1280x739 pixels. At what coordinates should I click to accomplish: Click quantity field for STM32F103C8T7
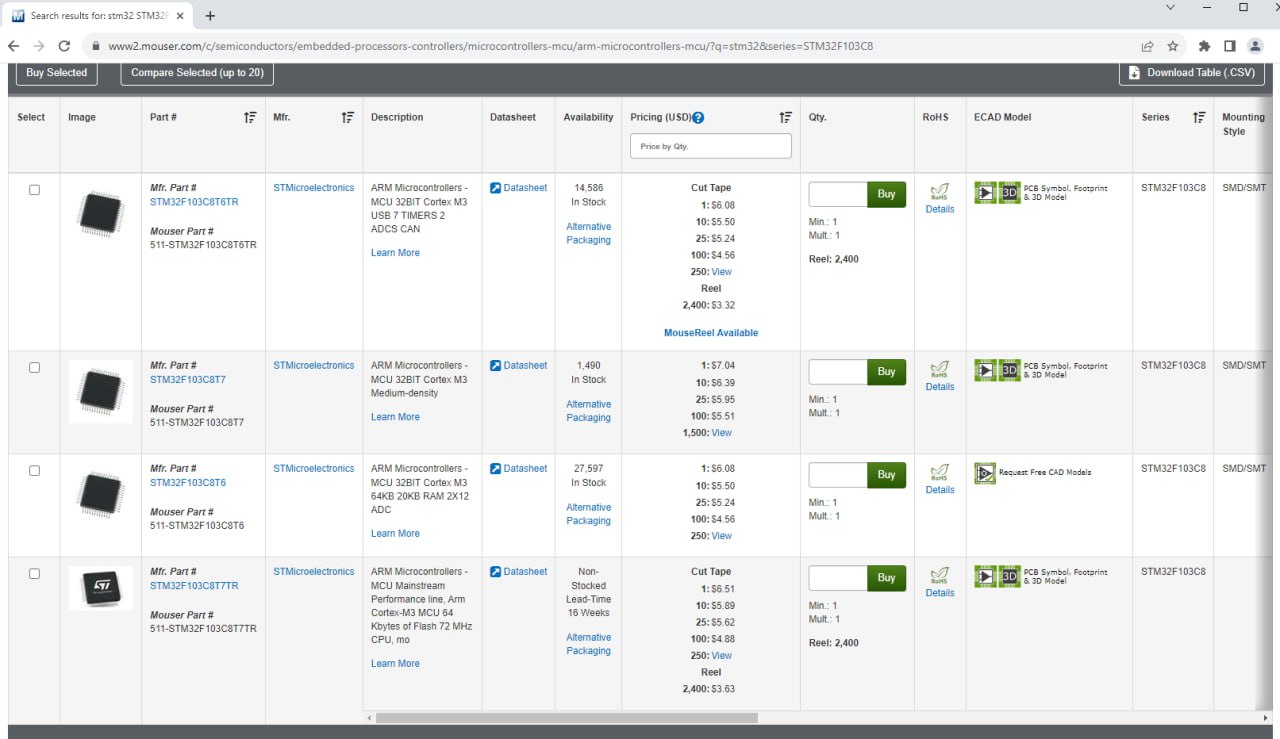(838, 372)
